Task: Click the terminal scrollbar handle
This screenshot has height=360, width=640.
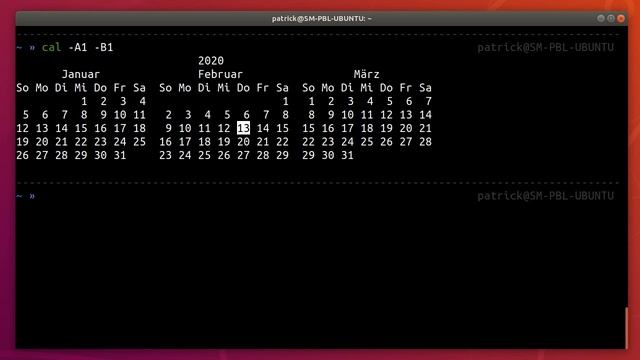Action: point(627,328)
